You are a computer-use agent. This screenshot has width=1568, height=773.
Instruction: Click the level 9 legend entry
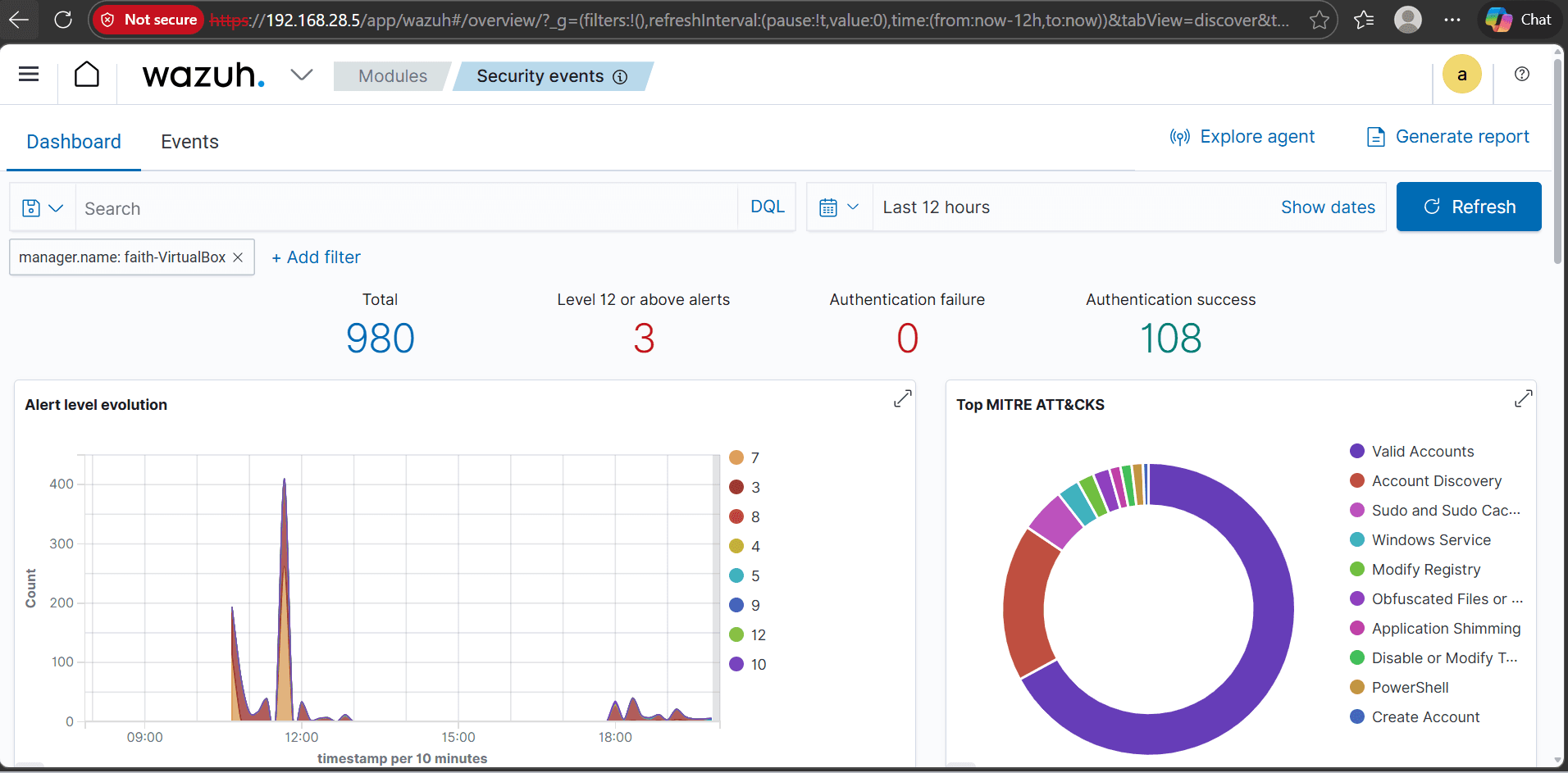click(745, 605)
